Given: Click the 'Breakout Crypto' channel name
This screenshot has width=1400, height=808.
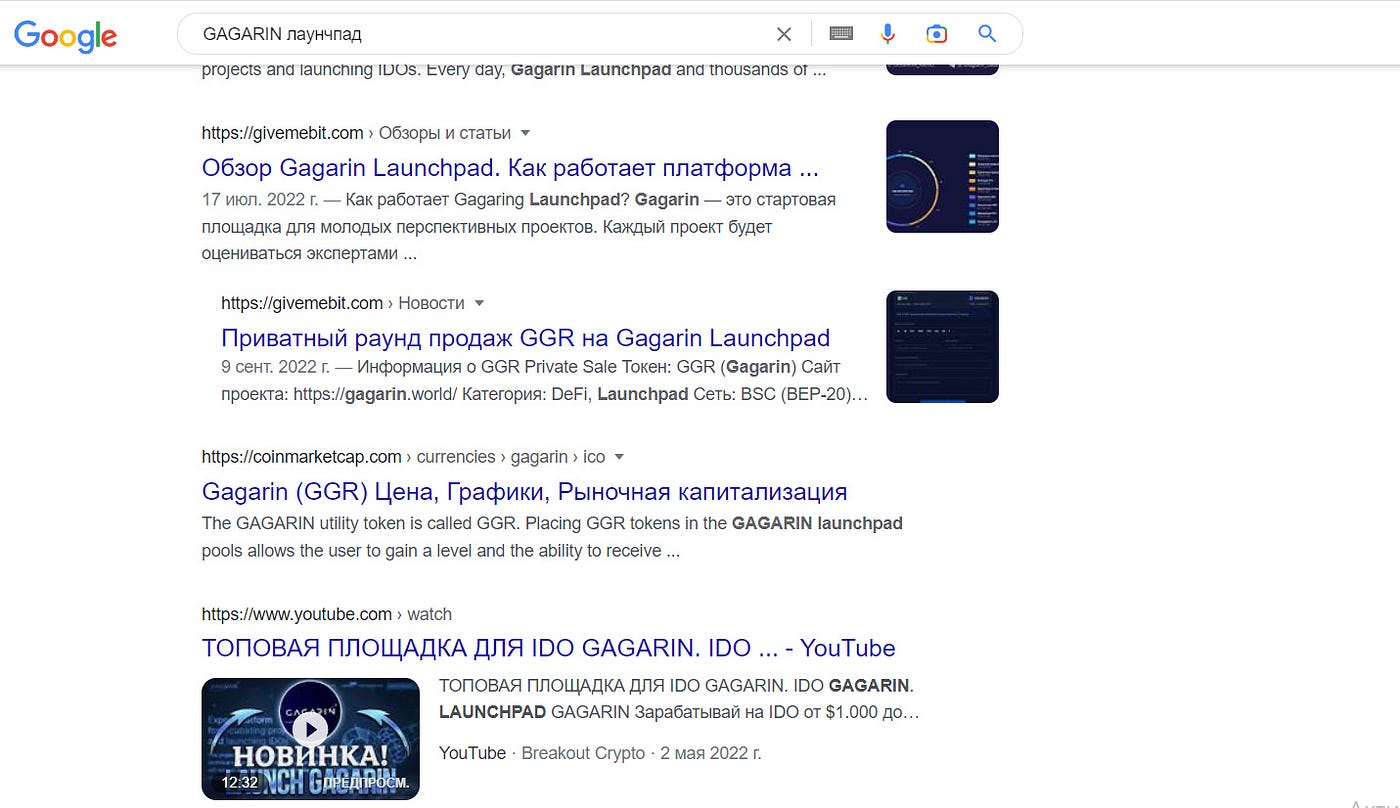Looking at the screenshot, I should pyautogui.click(x=582, y=752).
